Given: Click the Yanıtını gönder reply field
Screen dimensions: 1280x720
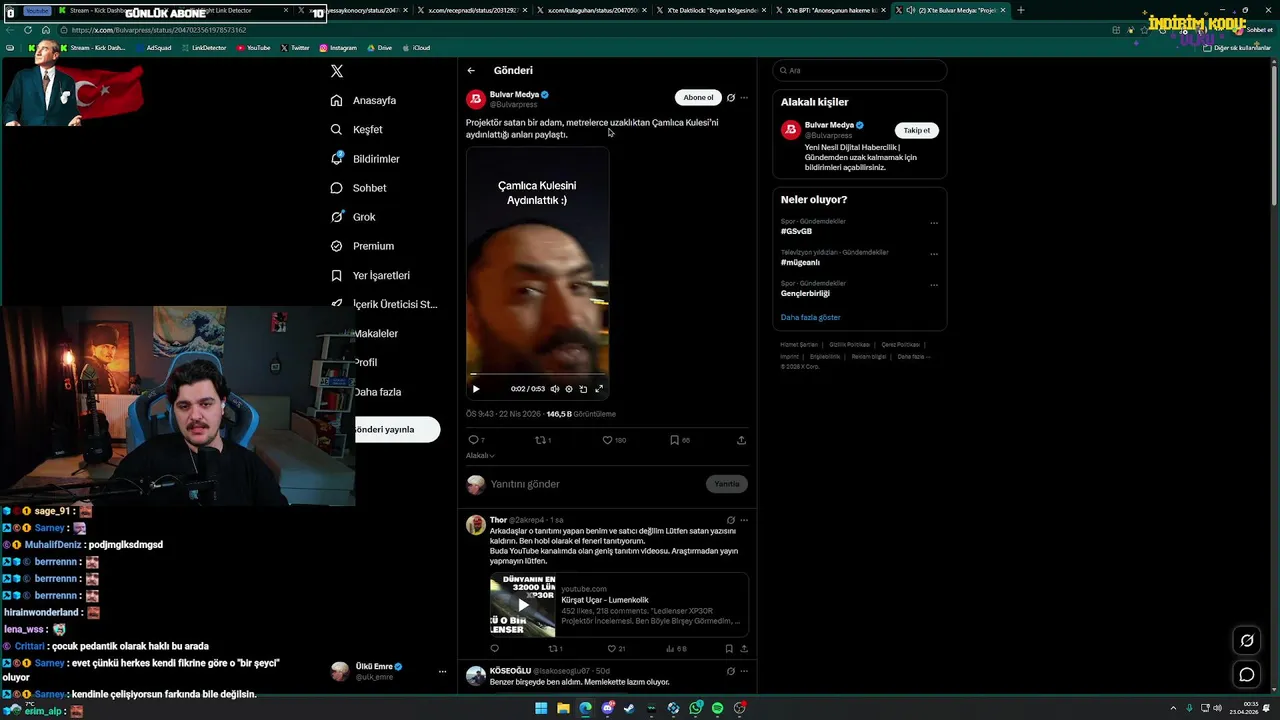Looking at the screenshot, I should [595, 484].
